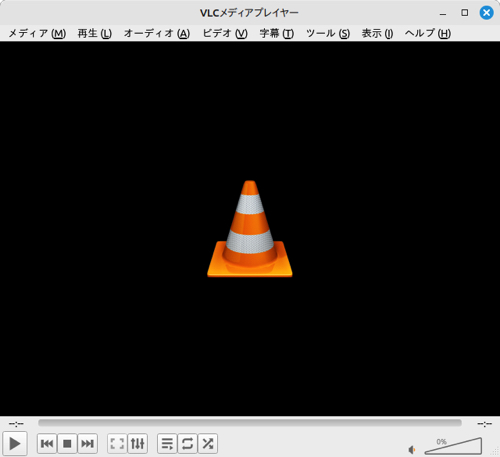Click the remaining time label at right
This screenshot has width=500, height=457.
pyautogui.click(x=484, y=424)
